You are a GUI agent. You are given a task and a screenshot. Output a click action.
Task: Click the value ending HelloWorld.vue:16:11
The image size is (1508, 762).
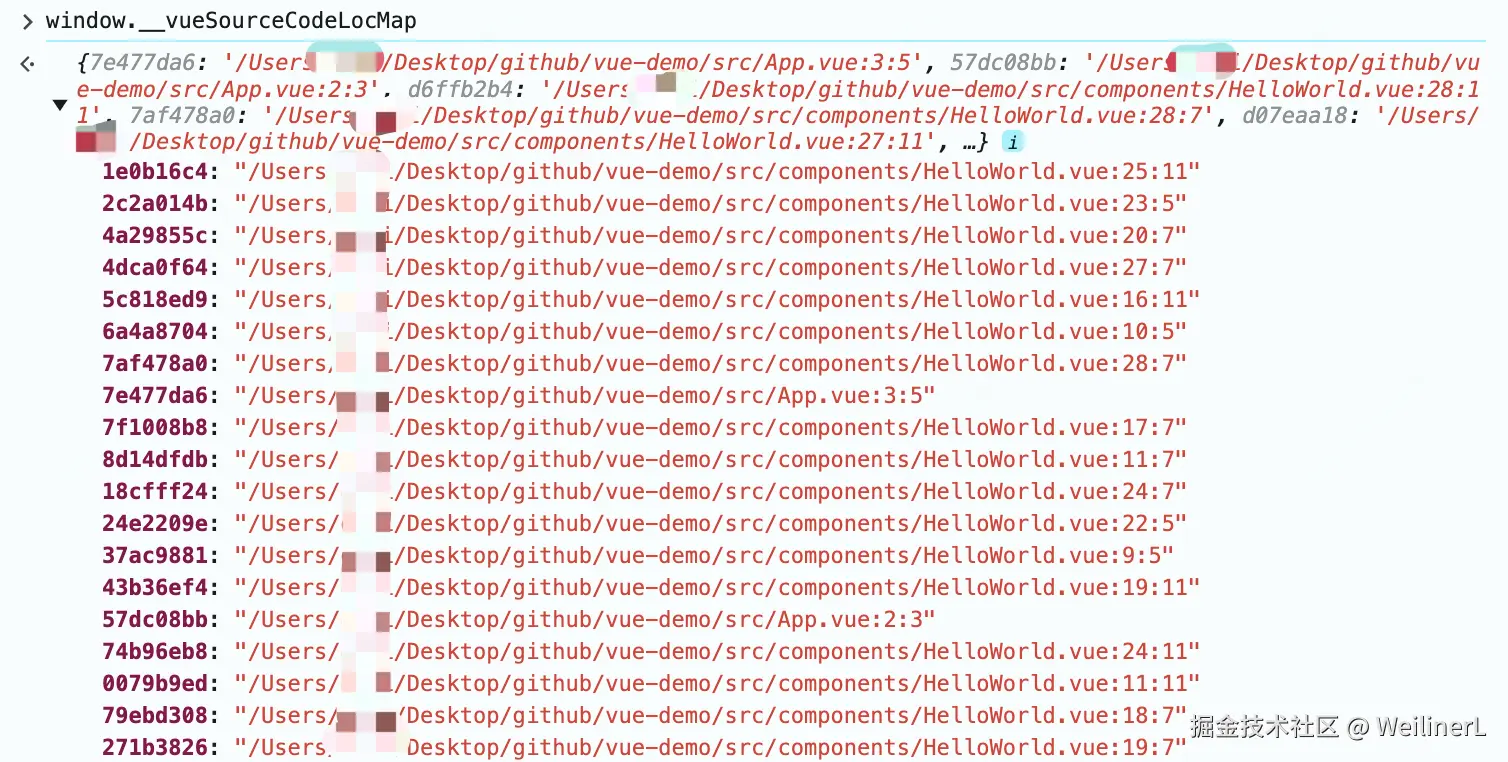tap(717, 299)
